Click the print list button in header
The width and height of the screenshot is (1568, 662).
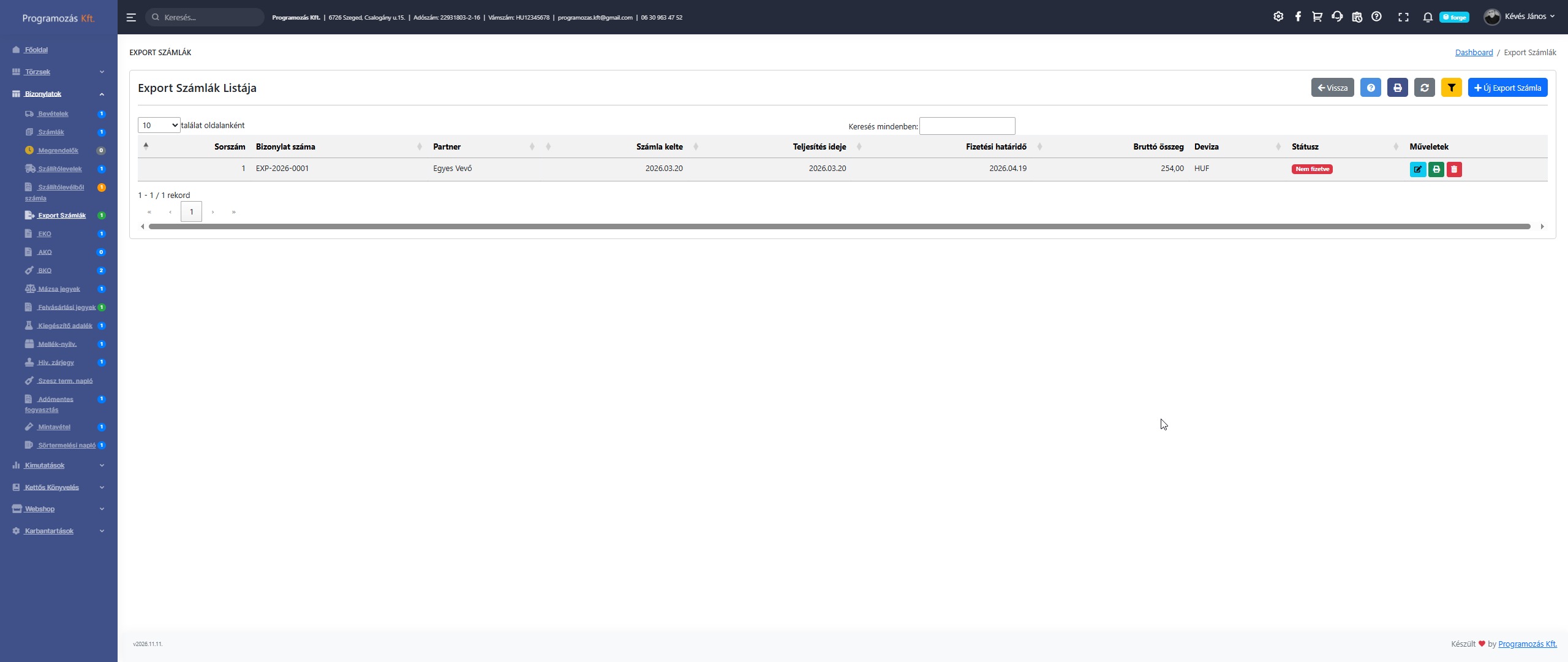pyautogui.click(x=1397, y=88)
